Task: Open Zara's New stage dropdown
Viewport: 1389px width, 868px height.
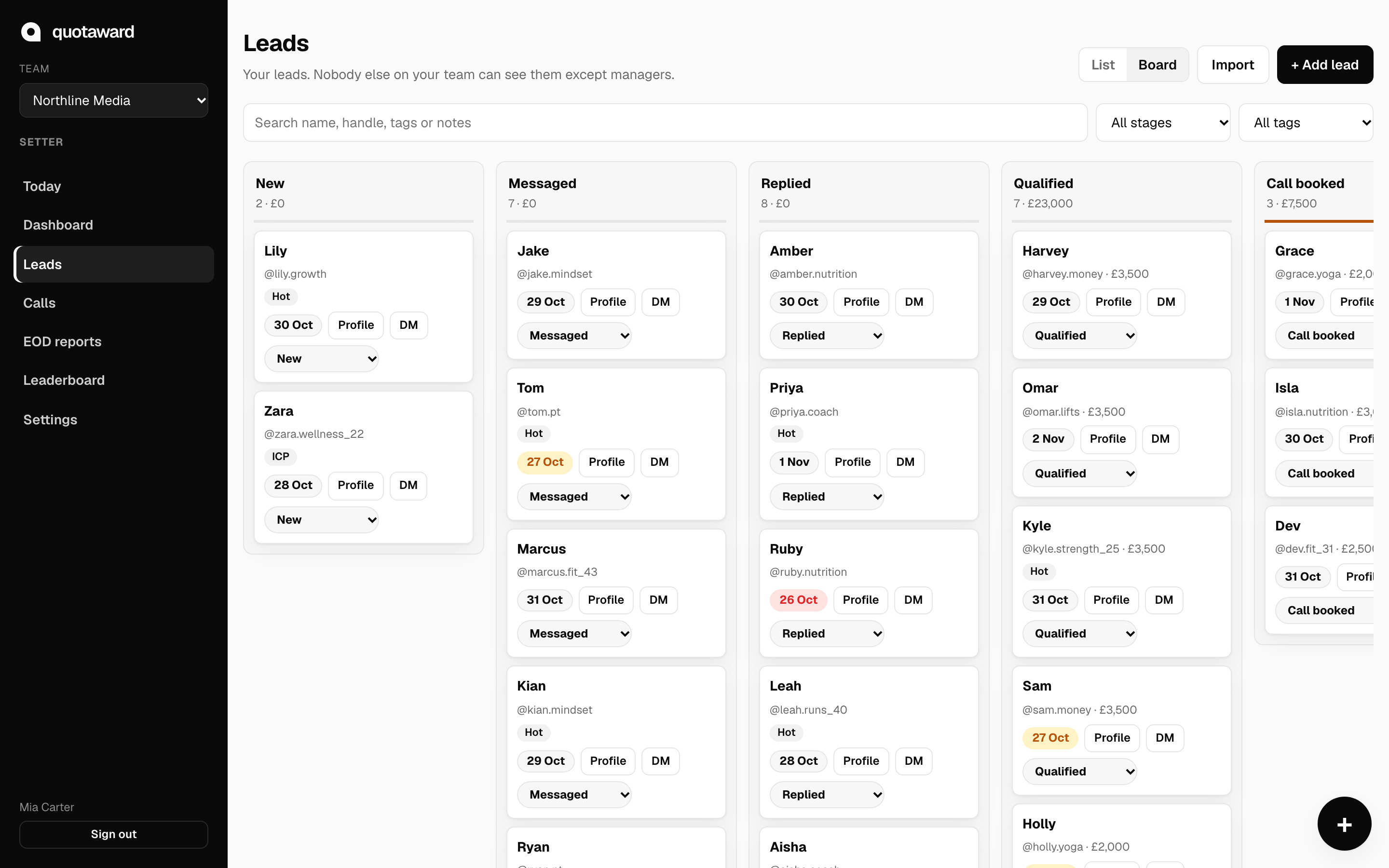Action: coord(321,519)
